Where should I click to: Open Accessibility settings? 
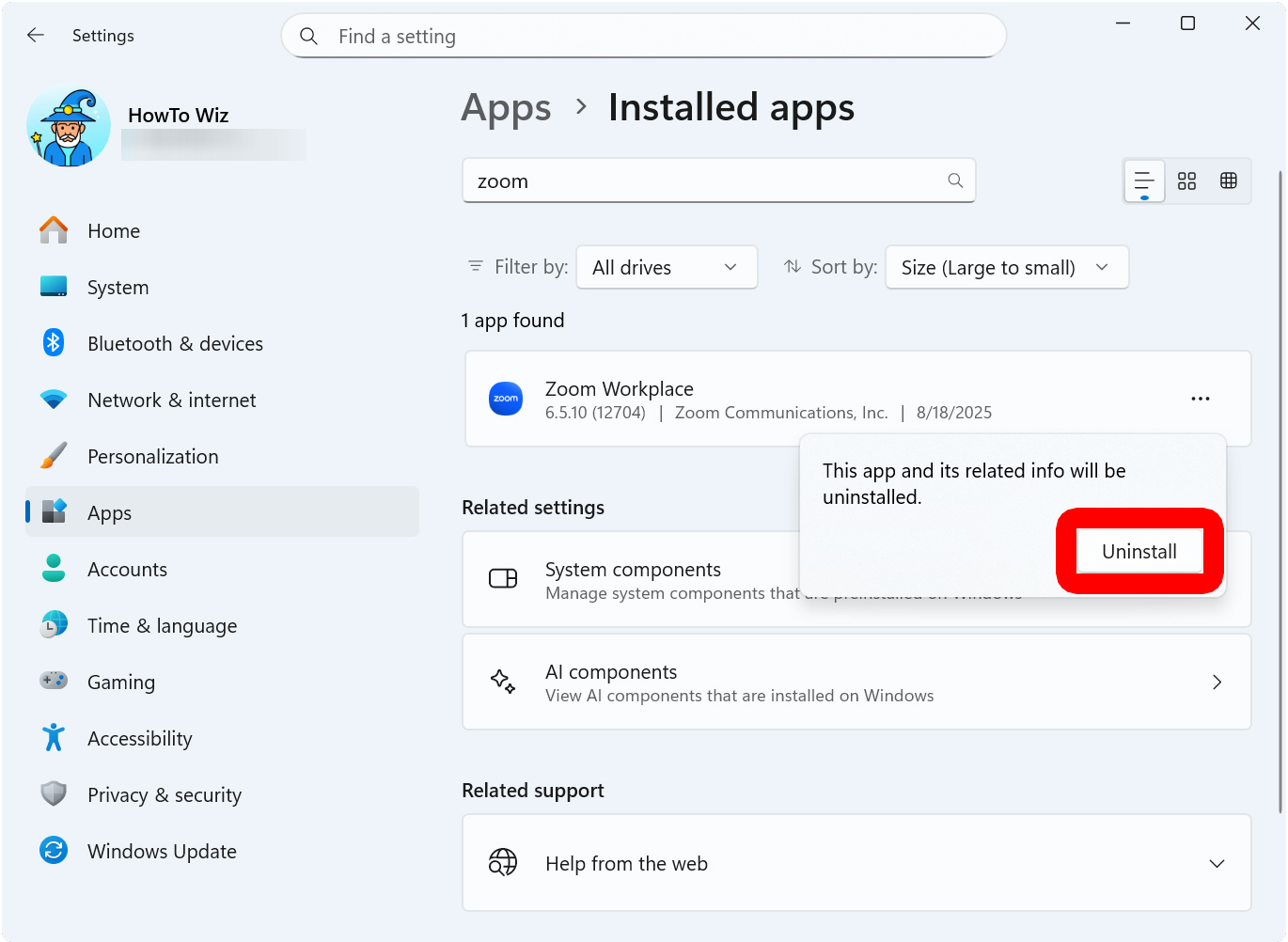pos(139,738)
